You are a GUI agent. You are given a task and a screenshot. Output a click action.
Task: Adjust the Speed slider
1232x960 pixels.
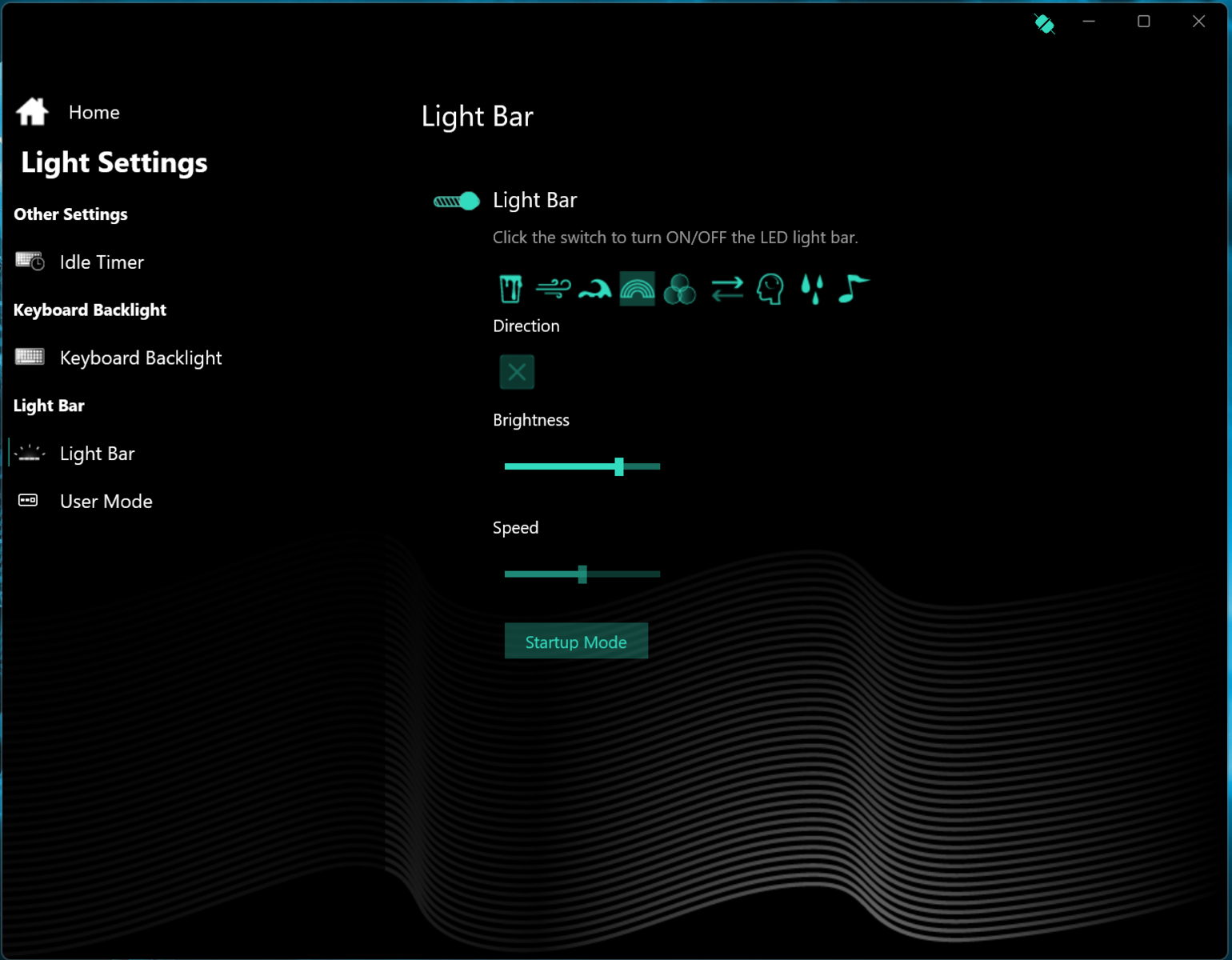[x=582, y=574]
